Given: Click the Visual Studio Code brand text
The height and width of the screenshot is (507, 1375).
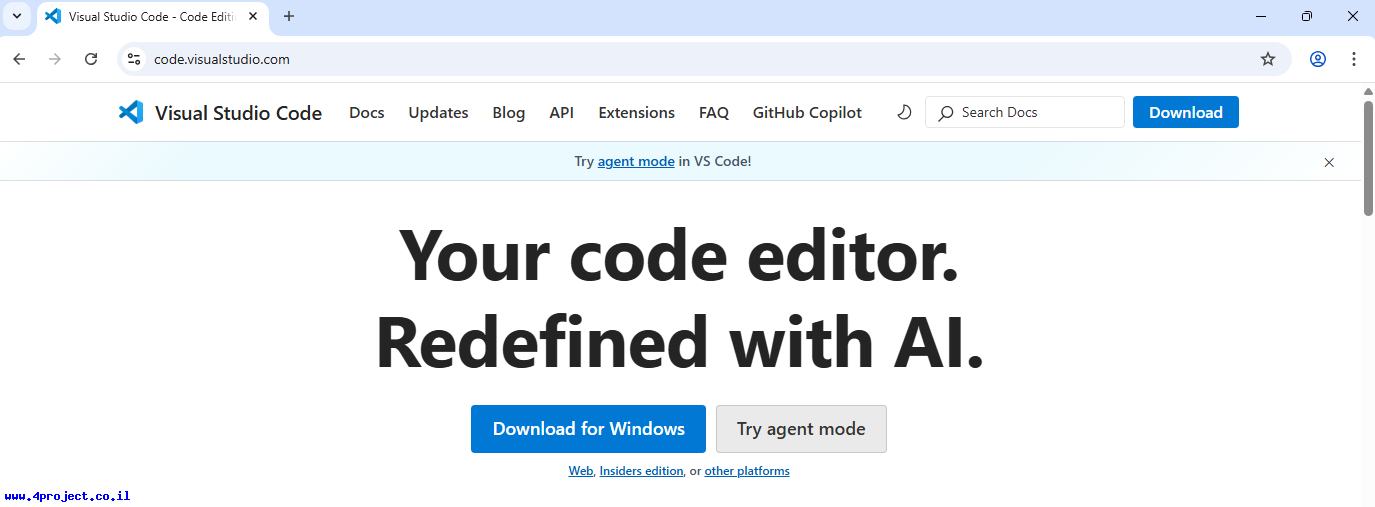Looking at the screenshot, I should pyautogui.click(x=238, y=113).
